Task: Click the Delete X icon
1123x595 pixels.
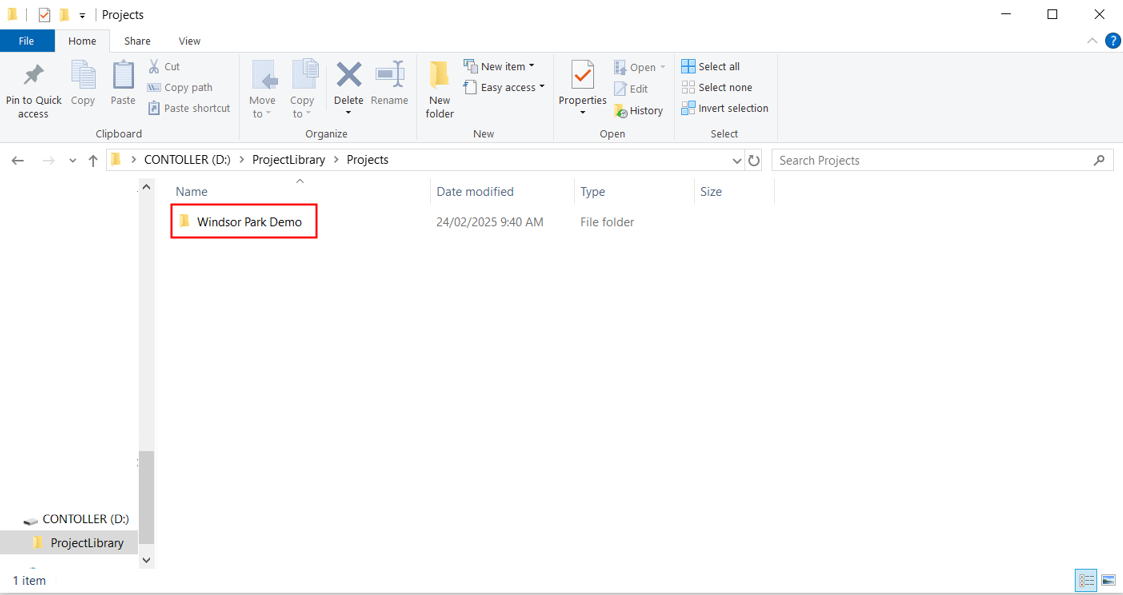Action: coord(349,74)
